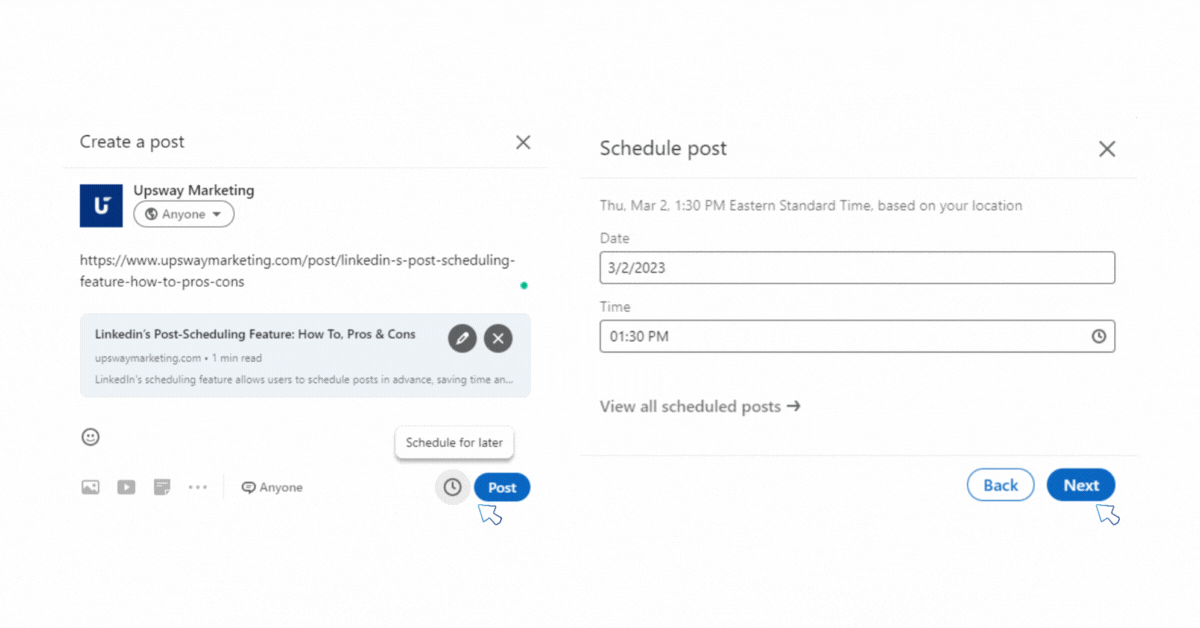
Task: Click the blue Post button
Action: click(502, 487)
